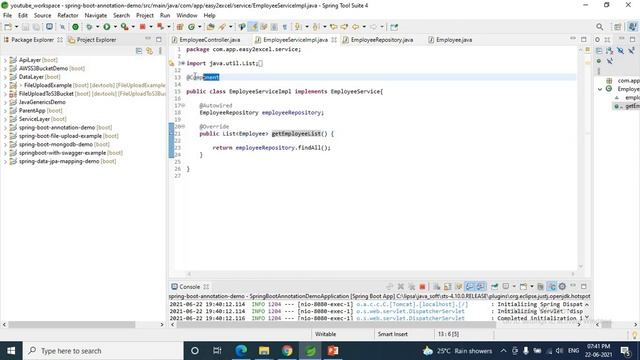Viewport: 640px width, 360px height.
Task: Open Package Explorer view menu dots
Action: point(160,51)
